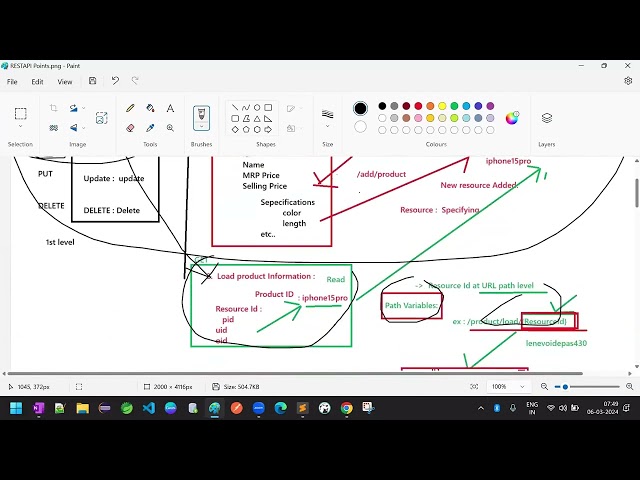This screenshot has width=640, height=480.
Task: Expand the Flip options arrow
Action: [84, 128]
